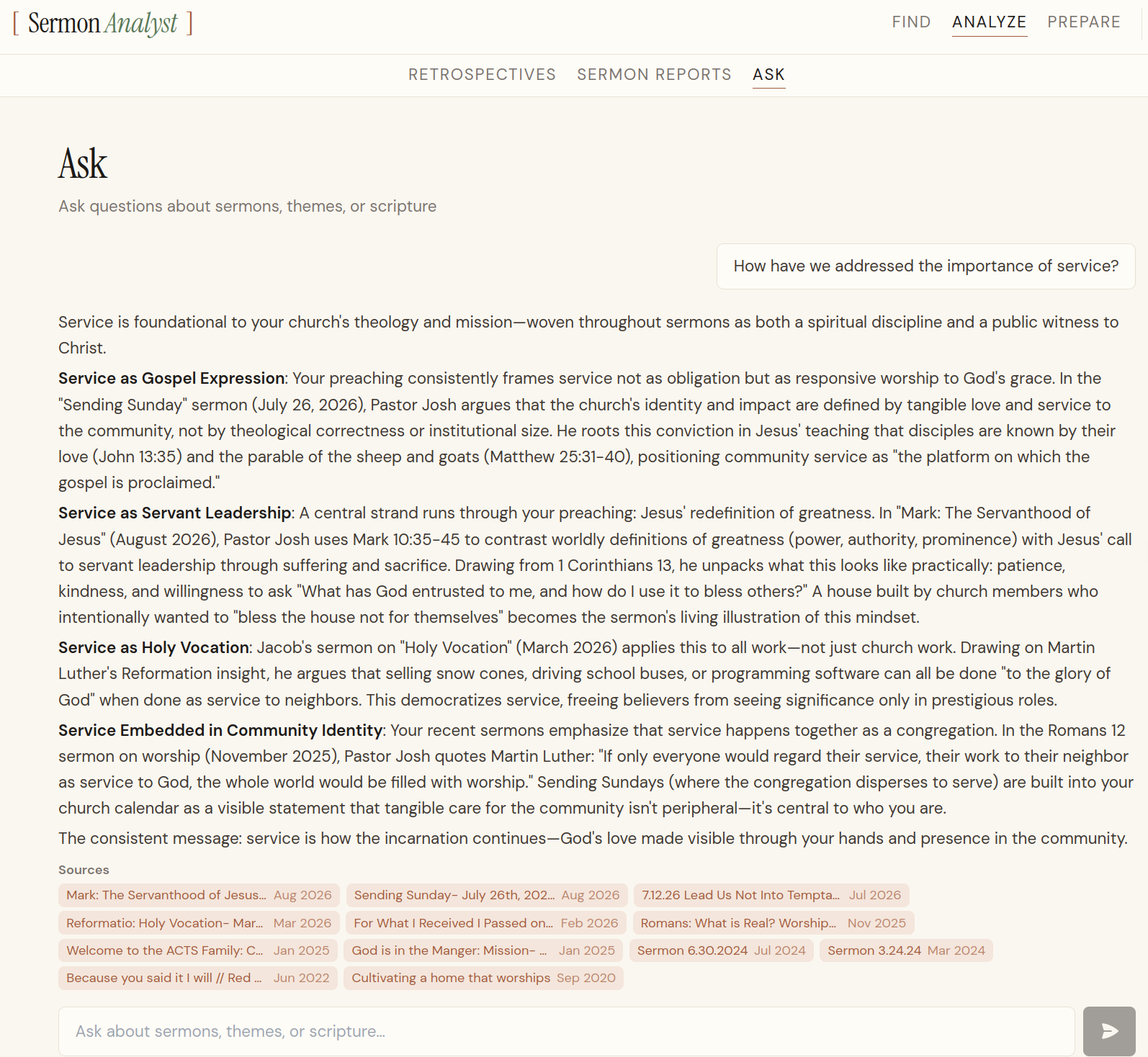The width and height of the screenshot is (1148, 1057).
Task: Open the Reformatio: Holy Vocation source
Action: 199,923
